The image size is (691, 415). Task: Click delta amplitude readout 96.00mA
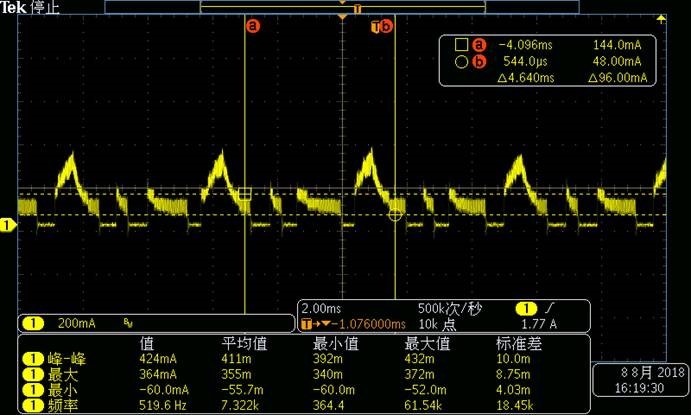pos(618,78)
